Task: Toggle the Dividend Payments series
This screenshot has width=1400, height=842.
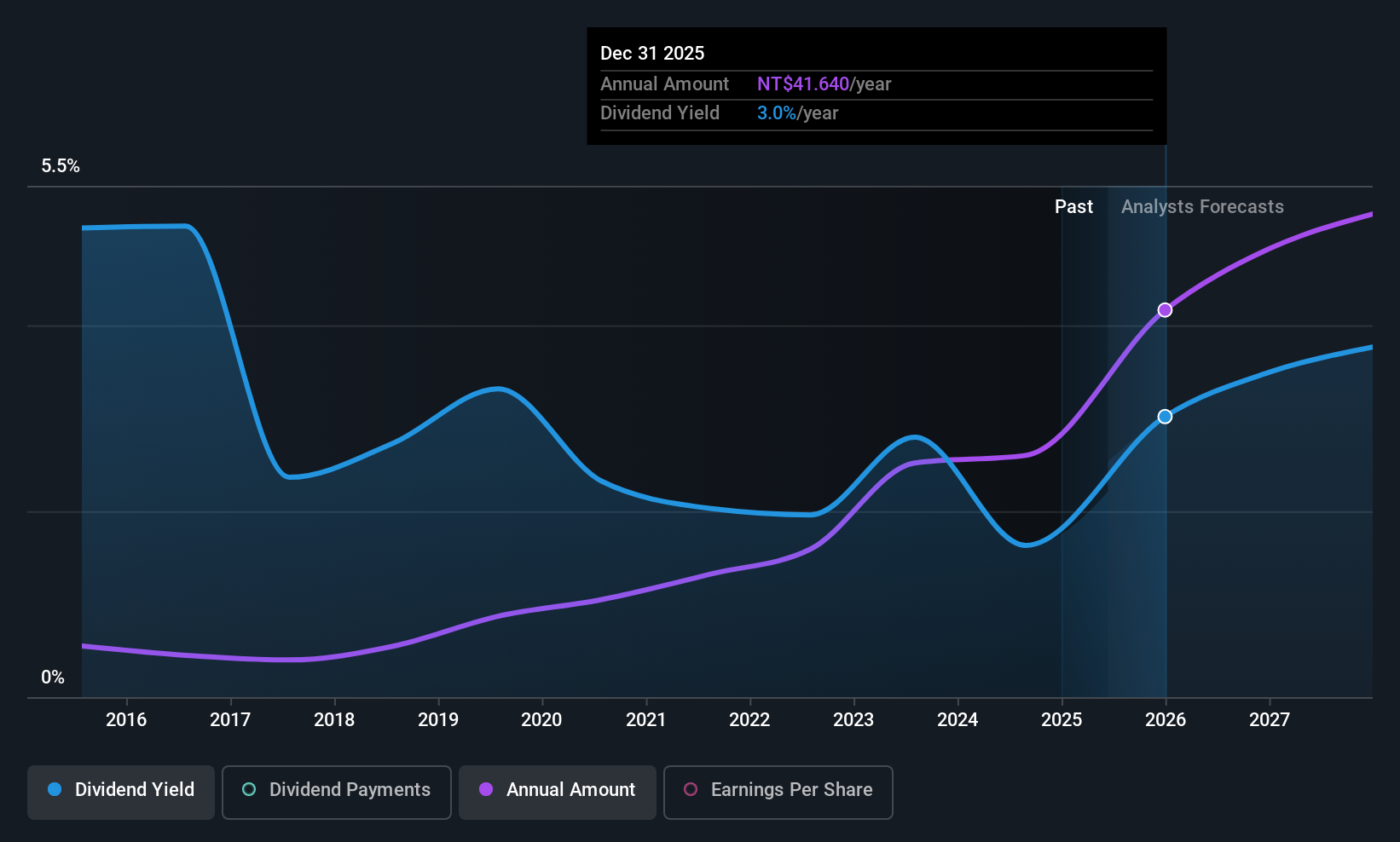Action: [337, 793]
